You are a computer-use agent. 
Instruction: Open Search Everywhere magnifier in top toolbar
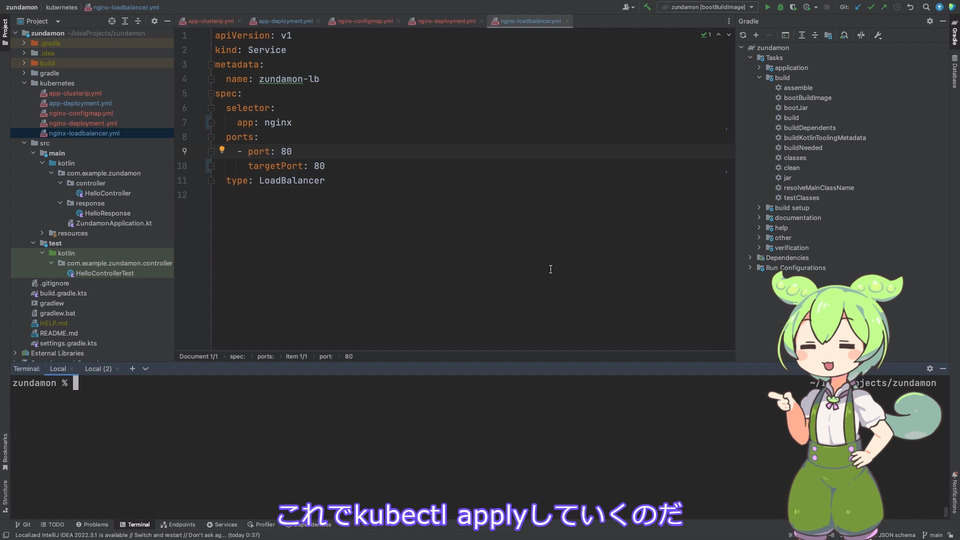click(926, 7)
